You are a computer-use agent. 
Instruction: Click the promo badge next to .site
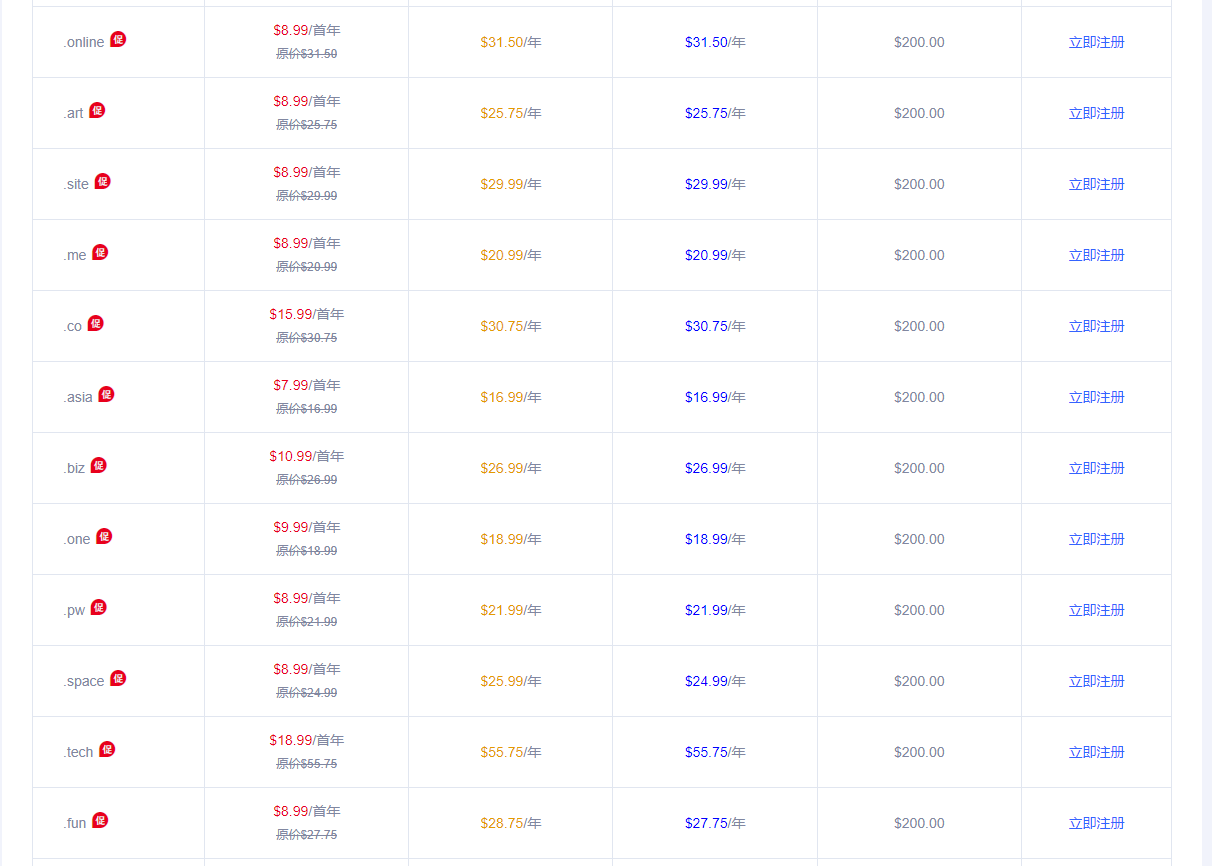click(103, 181)
